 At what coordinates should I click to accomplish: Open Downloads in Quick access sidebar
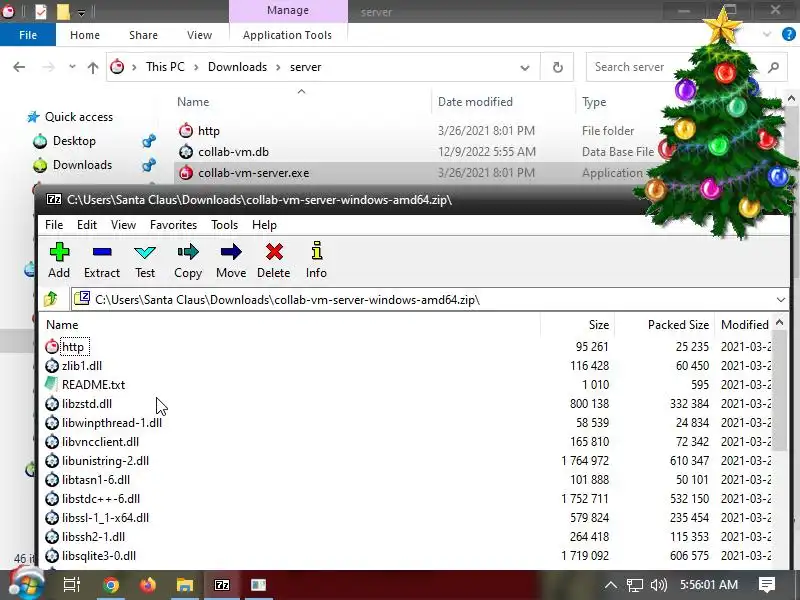click(82, 165)
